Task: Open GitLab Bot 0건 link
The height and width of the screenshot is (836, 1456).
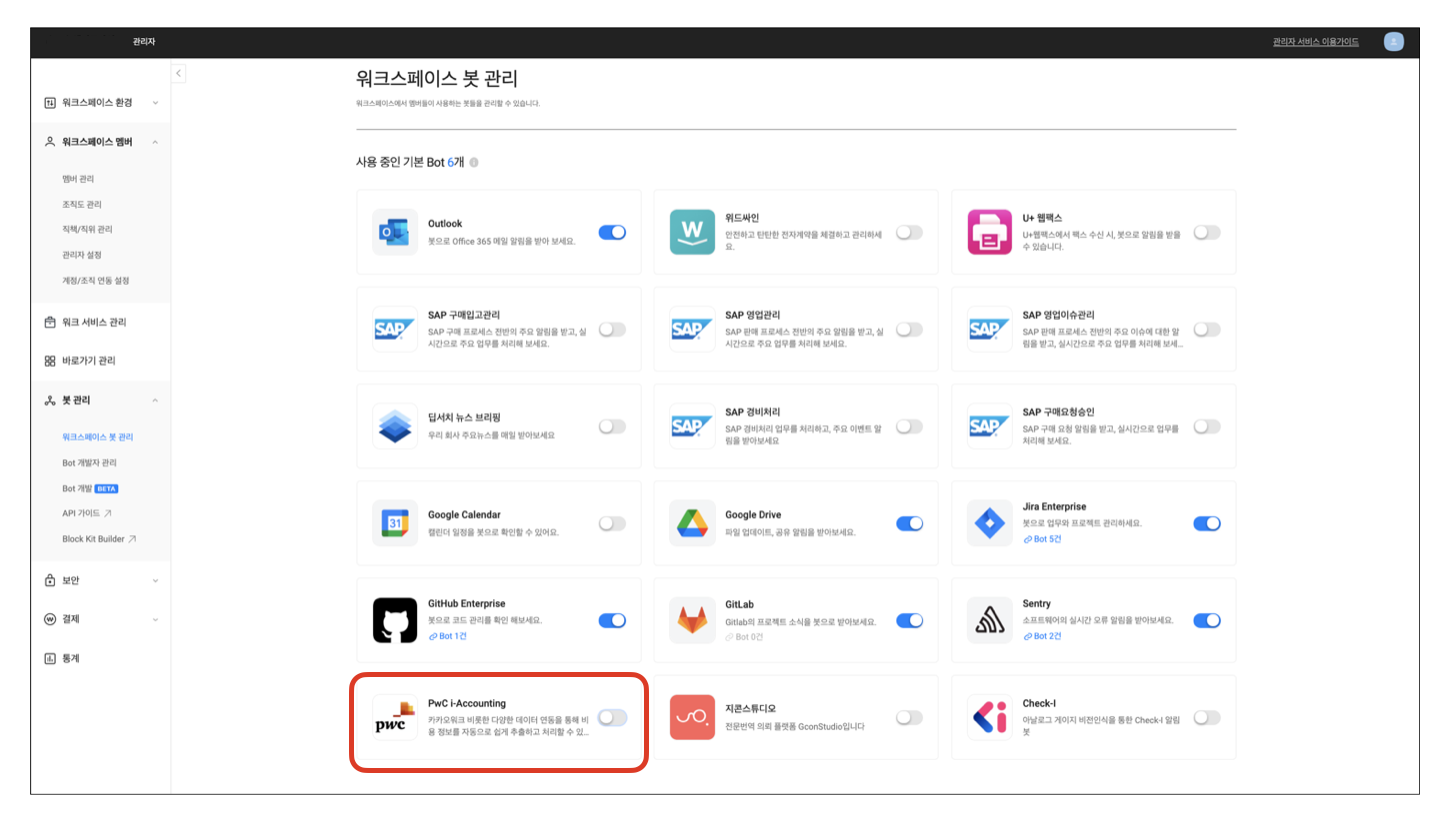Action: 744,636
